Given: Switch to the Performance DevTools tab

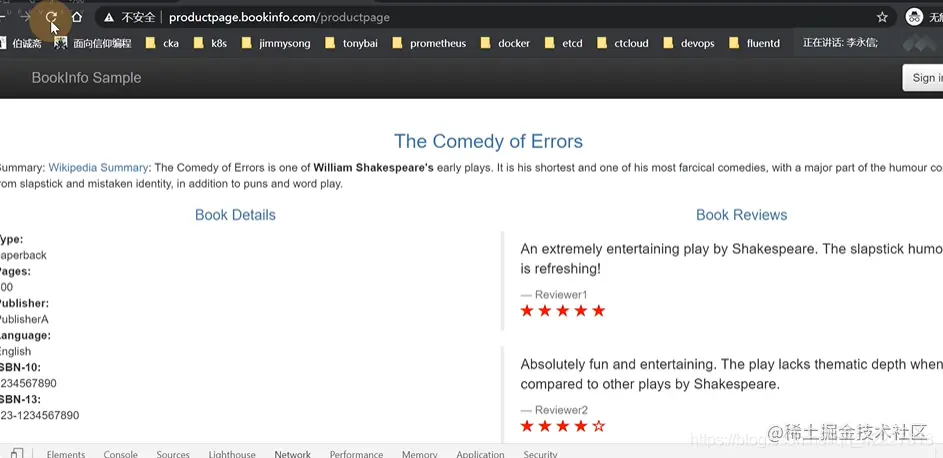Looking at the screenshot, I should click(356, 454).
